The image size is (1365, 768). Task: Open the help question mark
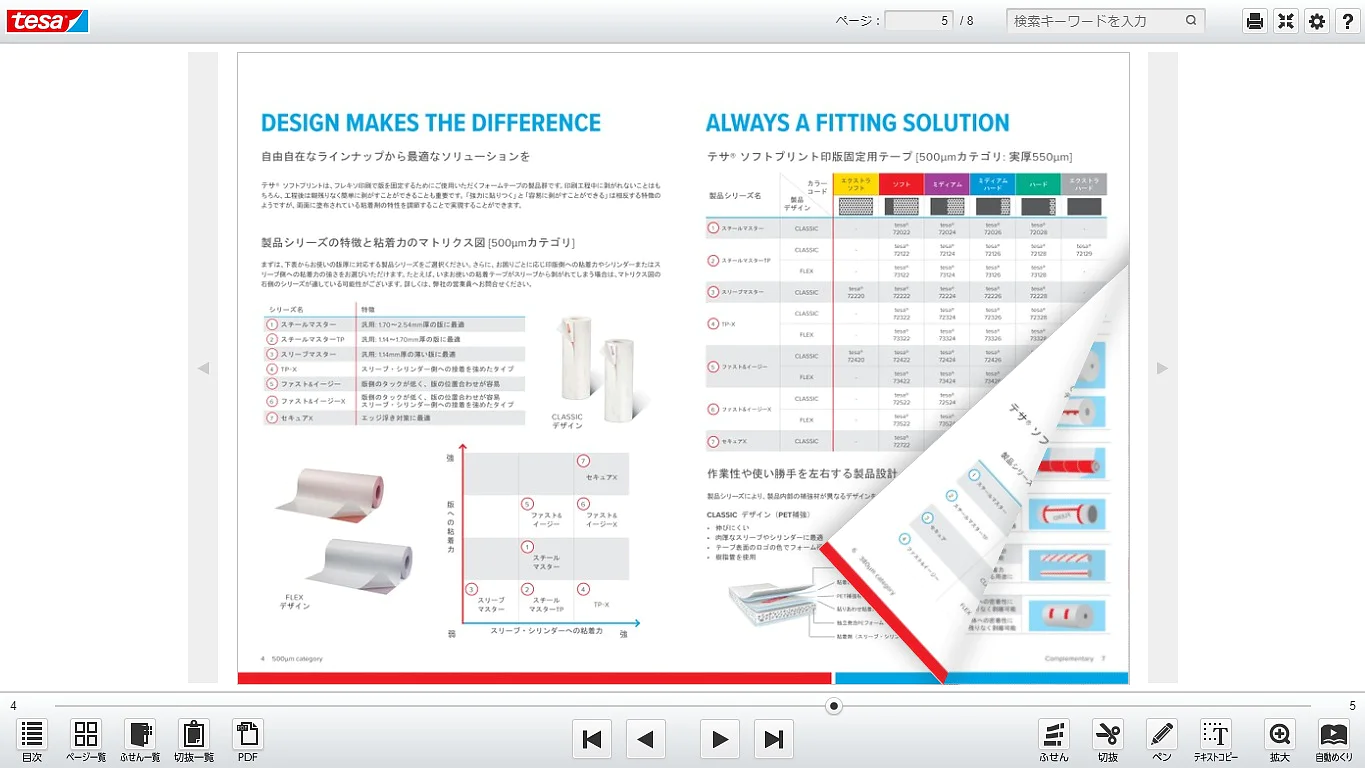(1349, 21)
